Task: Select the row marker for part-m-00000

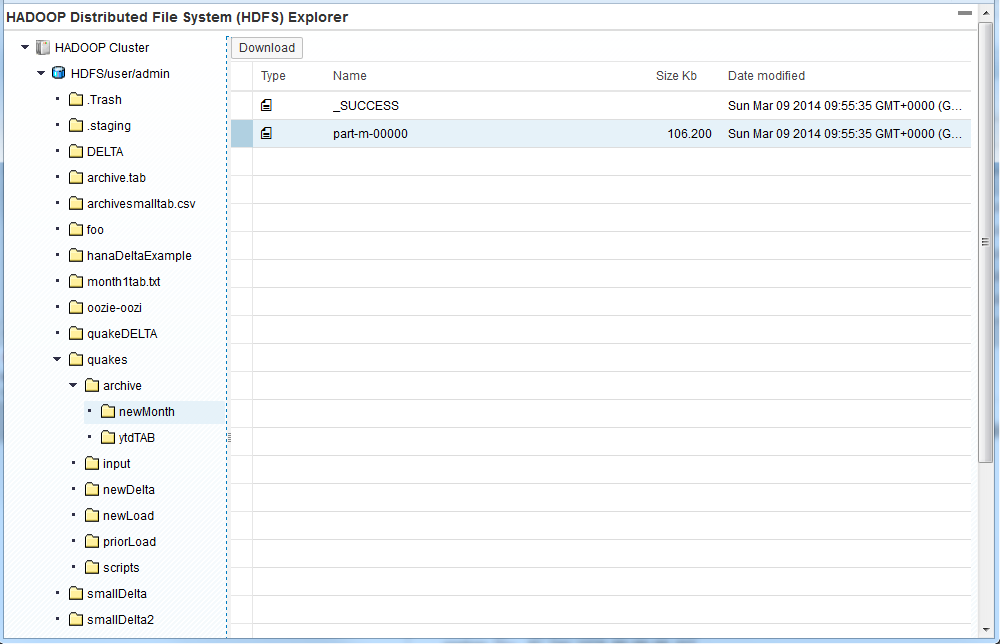Action: [242, 133]
